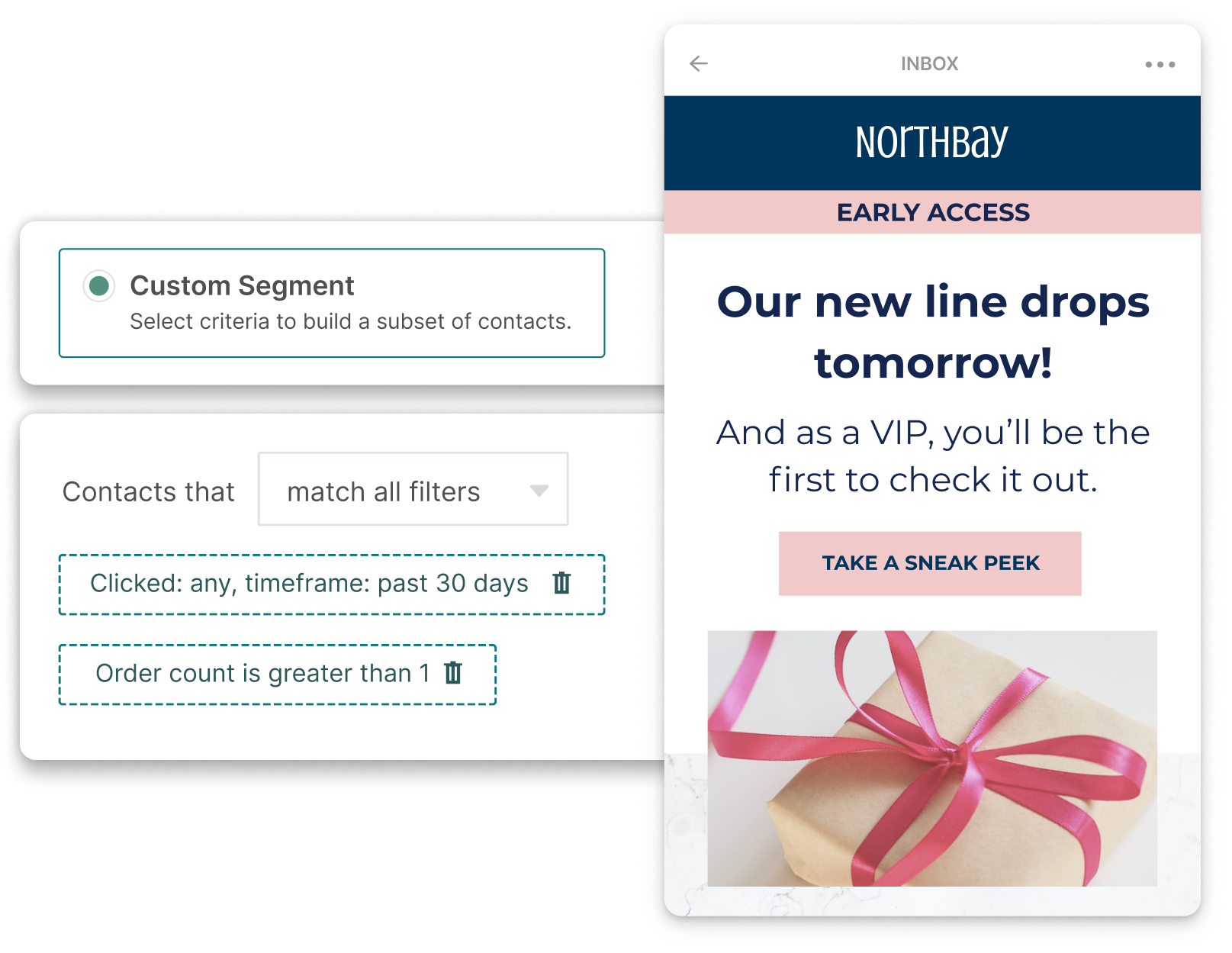Open the gift box product image
The image size is (1232, 953).
932,758
